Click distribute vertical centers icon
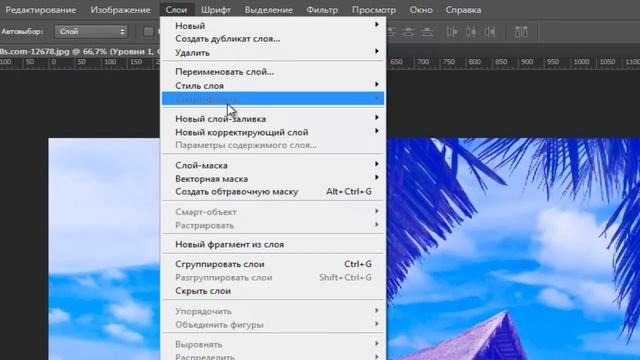 point(409,32)
